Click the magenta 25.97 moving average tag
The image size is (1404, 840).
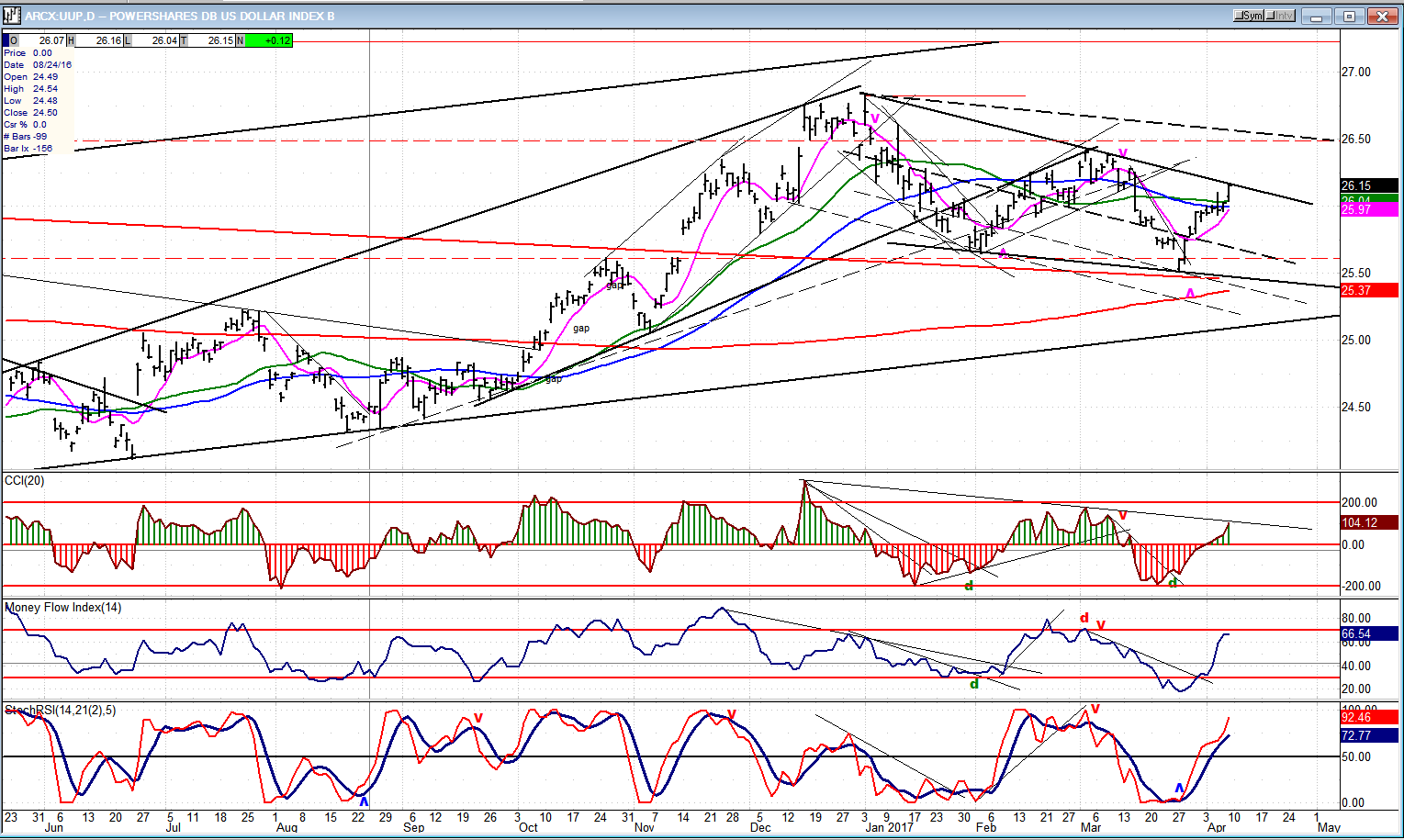tap(1368, 210)
